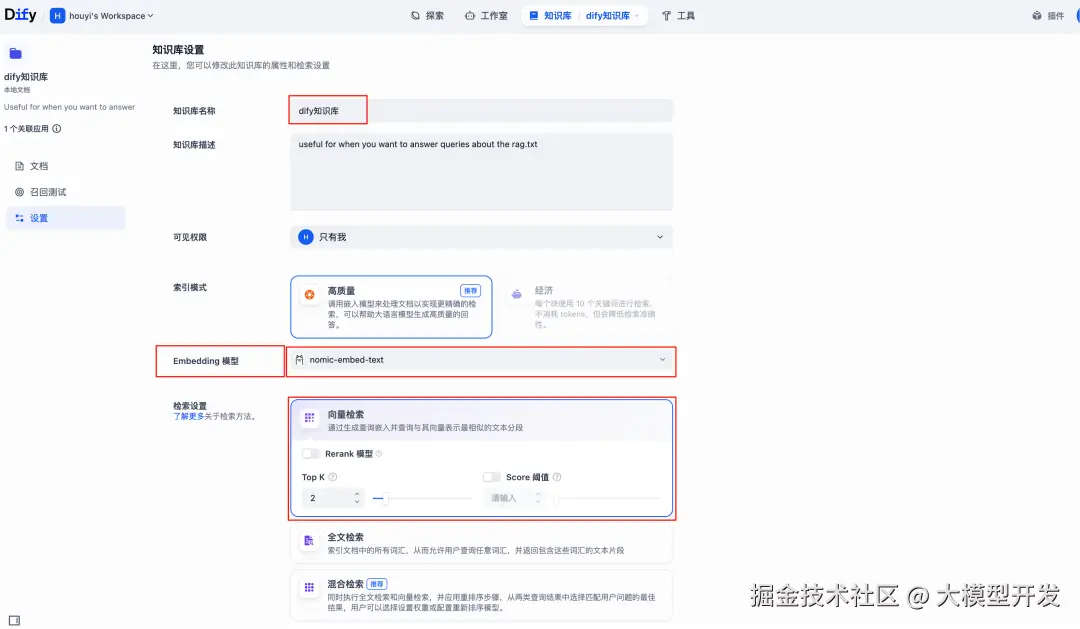The height and width of the screenshot is (629, 1080).
Task: Click the sliders icon next to 设置
Action: click(x=19, y=218)
